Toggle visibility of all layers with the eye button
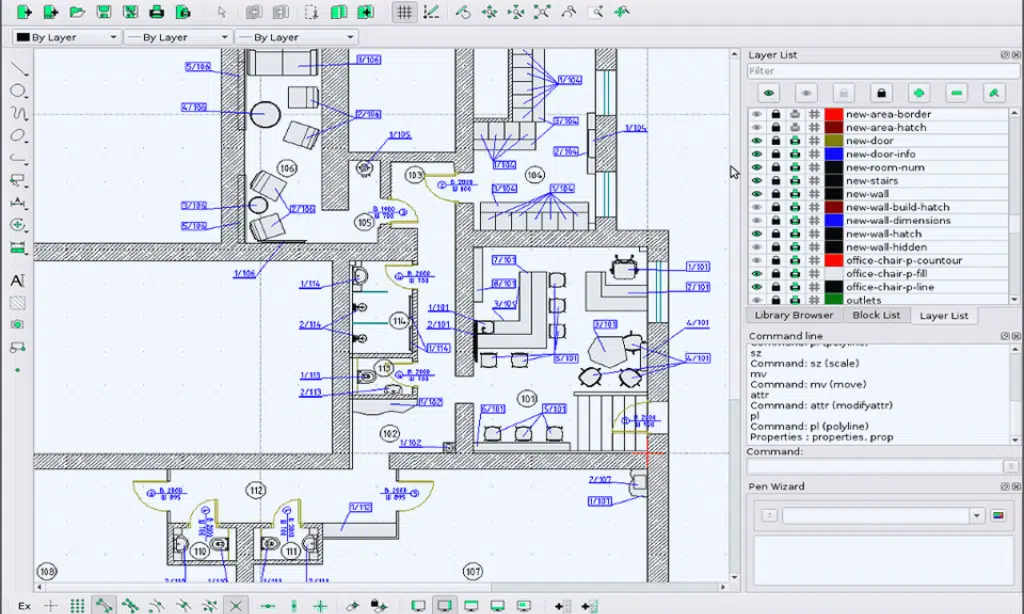The width and height of the screenshot is (1024, 614). (x=767, y=92)
